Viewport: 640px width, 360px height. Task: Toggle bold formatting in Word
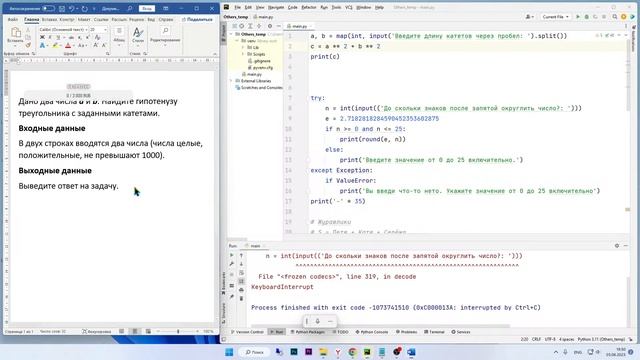point(42,37)
